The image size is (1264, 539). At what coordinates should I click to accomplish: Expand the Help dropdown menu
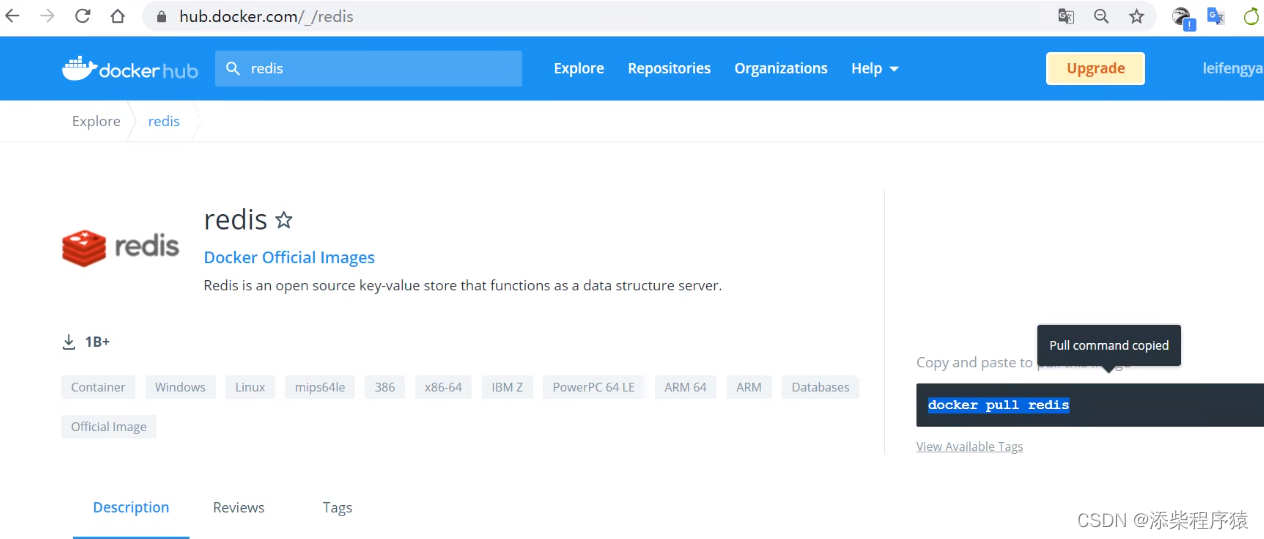pyautogui.click(x=875, y=68)
